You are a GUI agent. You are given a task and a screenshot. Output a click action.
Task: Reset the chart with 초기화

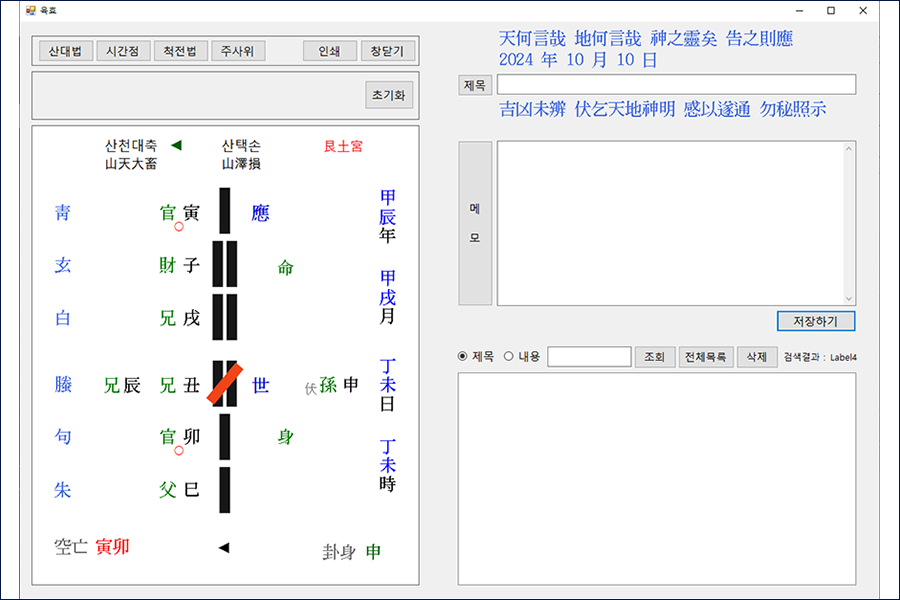388,96
